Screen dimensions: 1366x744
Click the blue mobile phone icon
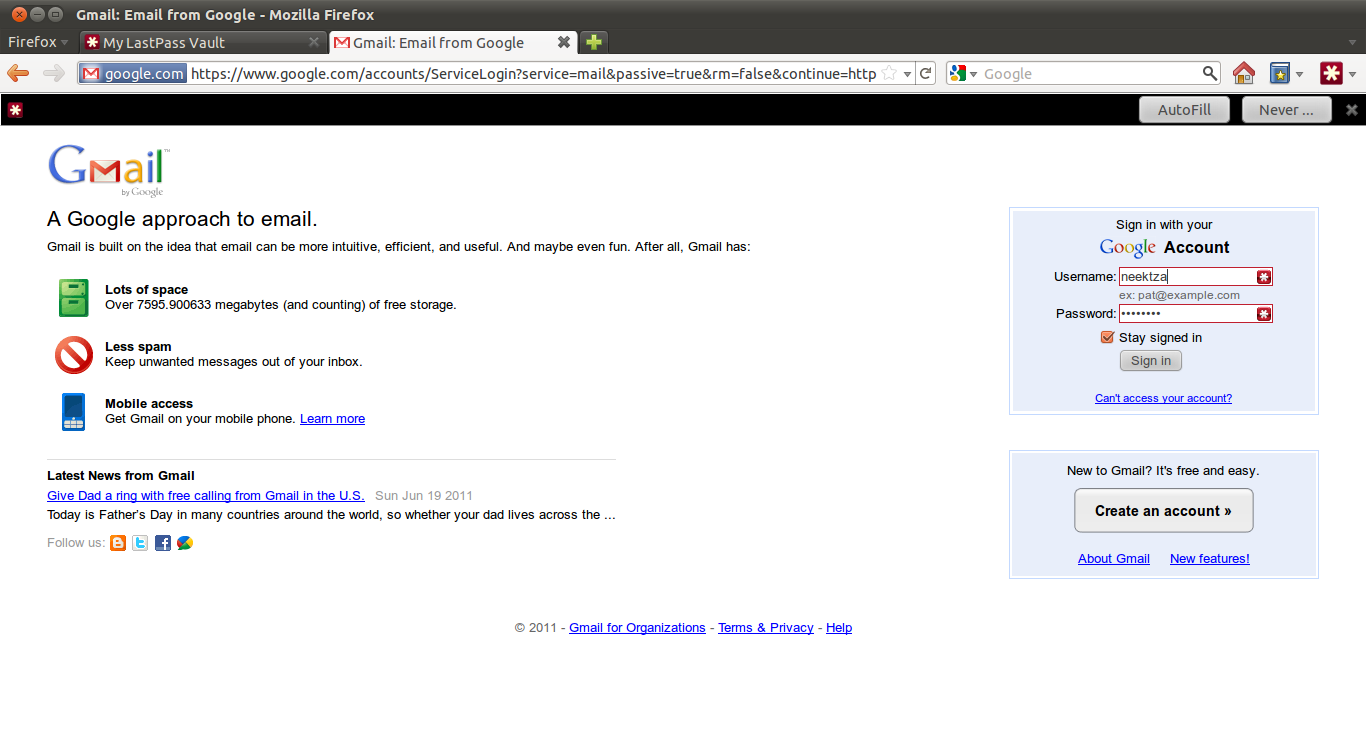pyautogui.click(x=74, y=412)
